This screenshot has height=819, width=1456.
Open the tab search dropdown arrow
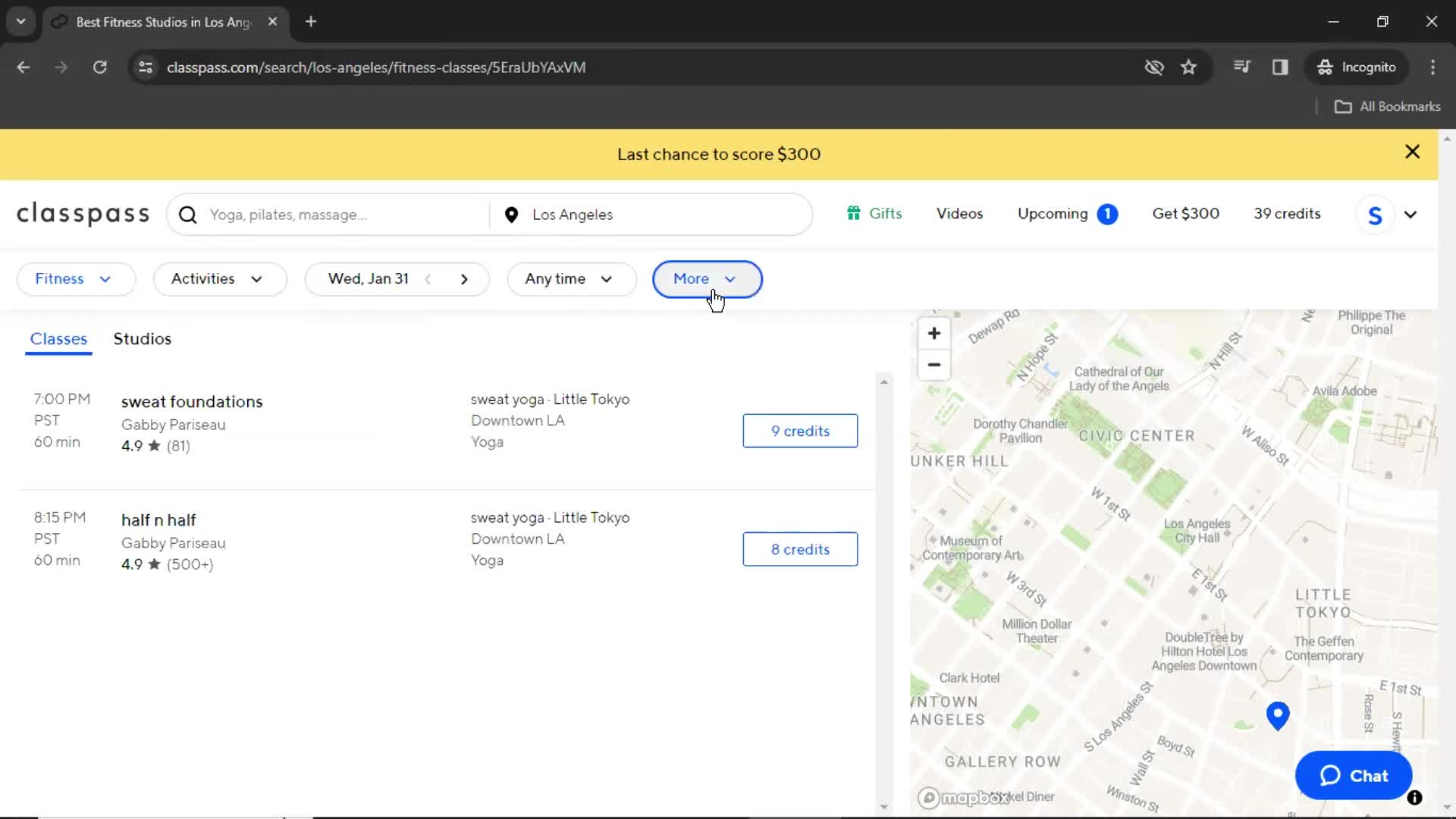tap(21, 21)
